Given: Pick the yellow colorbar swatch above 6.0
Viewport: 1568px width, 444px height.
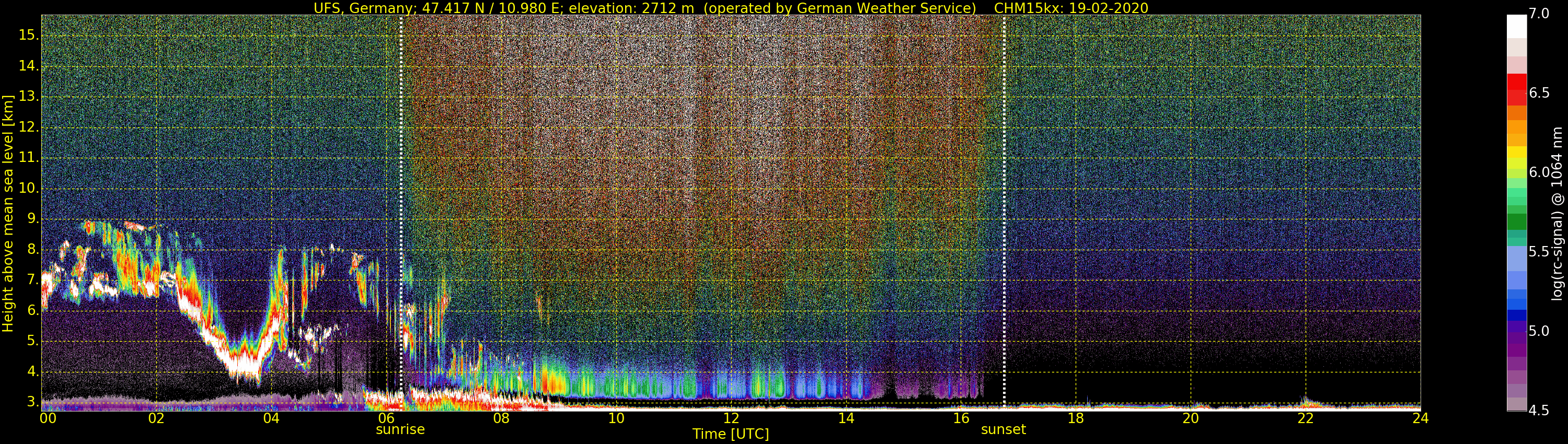Looking at the screenshot, I should coord(1516,152).
